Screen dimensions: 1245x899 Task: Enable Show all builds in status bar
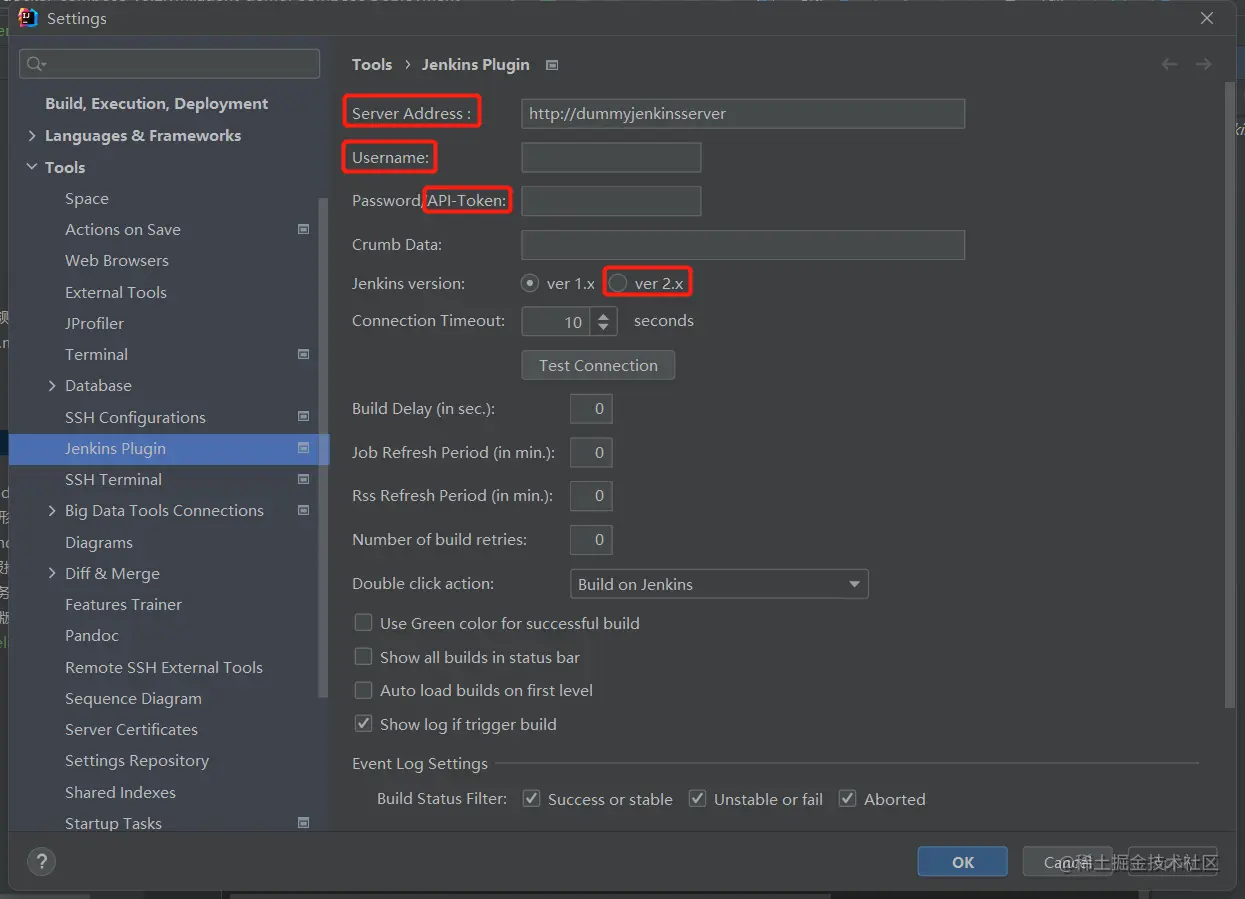click(x=364, y=657)
